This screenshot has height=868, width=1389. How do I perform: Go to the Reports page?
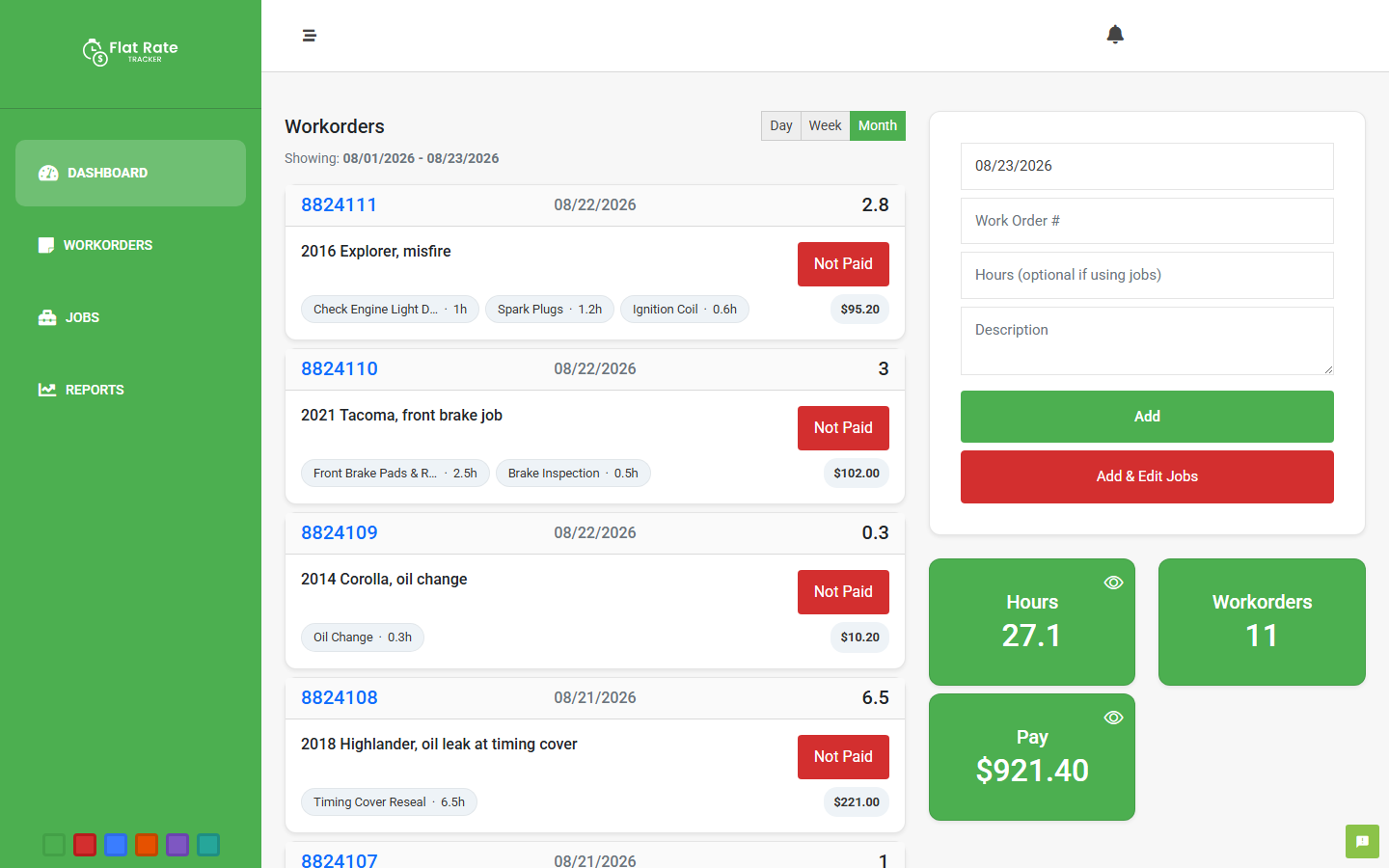(x=130, y=390)
